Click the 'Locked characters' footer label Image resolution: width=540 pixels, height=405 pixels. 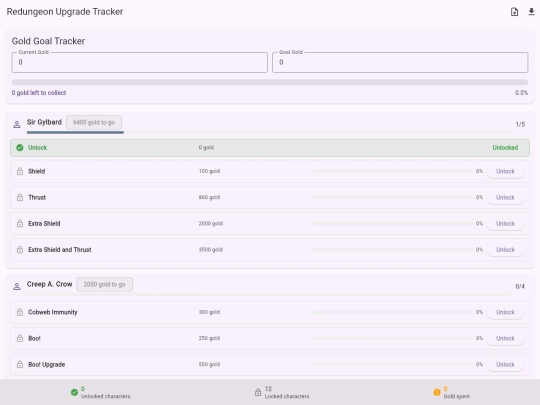[287, 396]
